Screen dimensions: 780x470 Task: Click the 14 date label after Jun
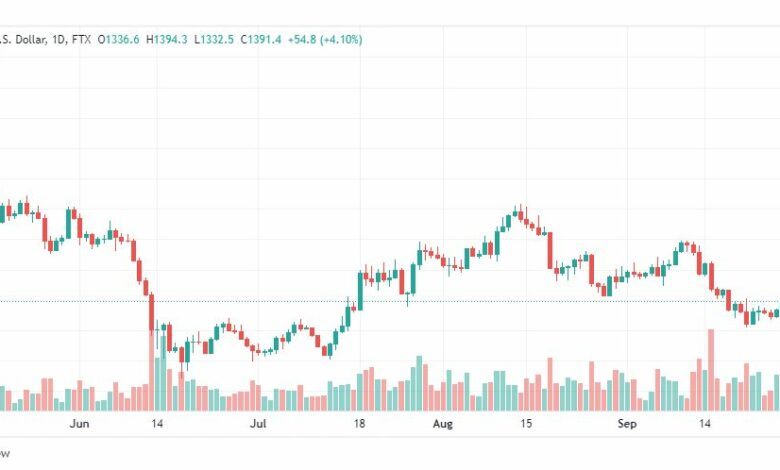[157, 424]
